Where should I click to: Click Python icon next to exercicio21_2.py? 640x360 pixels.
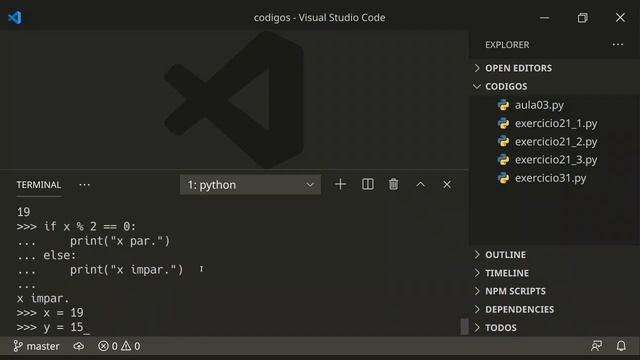click(x=503, y=142)
